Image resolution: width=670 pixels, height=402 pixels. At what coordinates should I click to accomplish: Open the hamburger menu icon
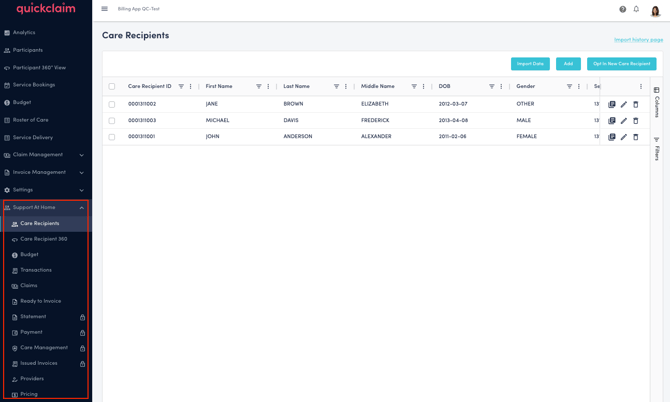tap(104, 9)
